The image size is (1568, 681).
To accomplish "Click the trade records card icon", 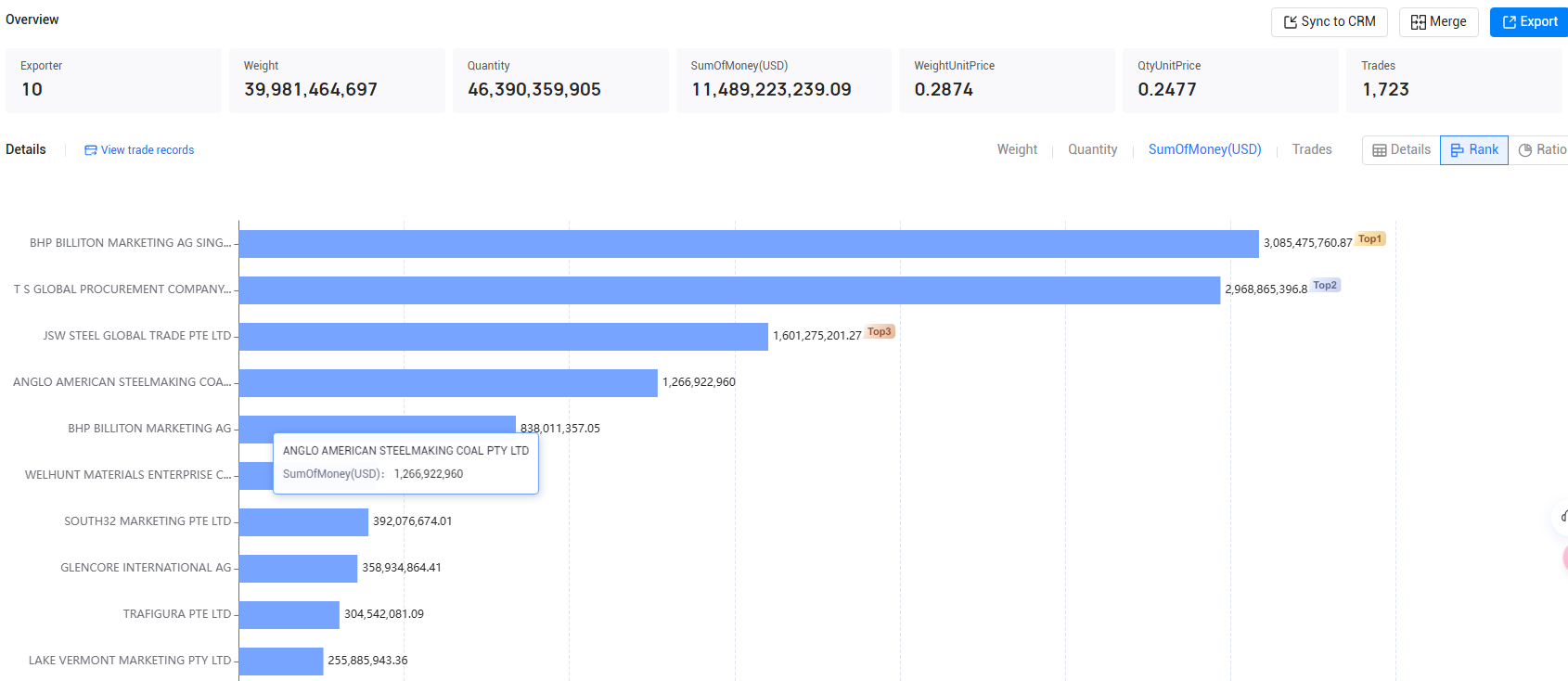I will pos(91,150).
